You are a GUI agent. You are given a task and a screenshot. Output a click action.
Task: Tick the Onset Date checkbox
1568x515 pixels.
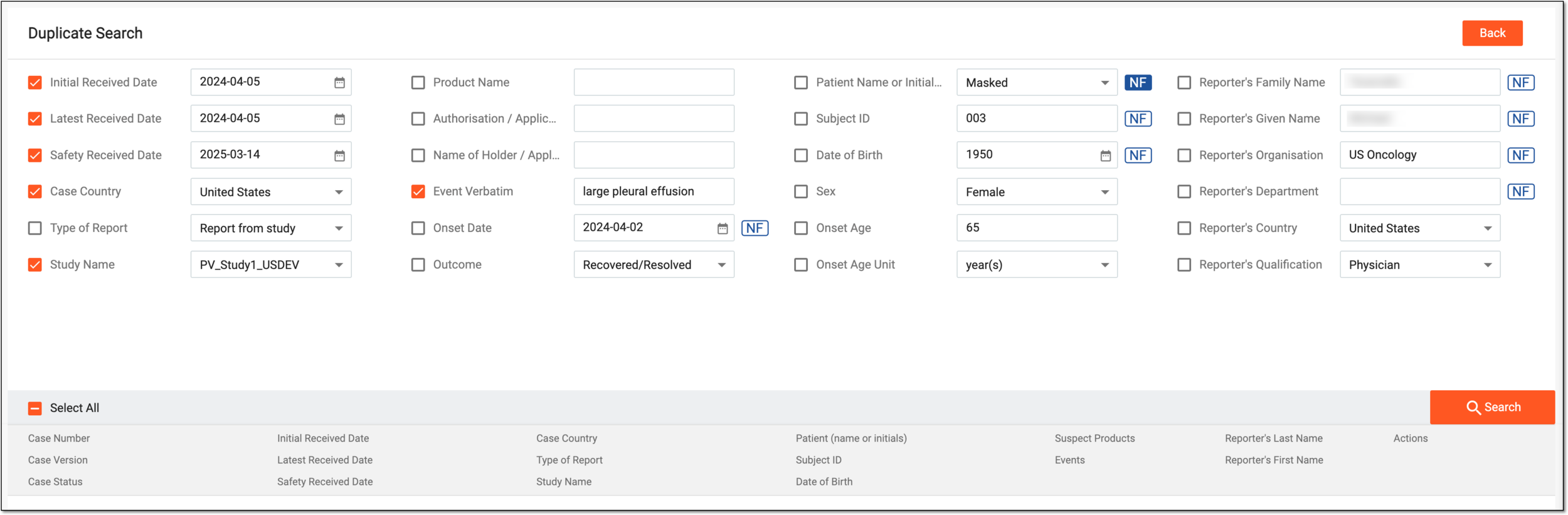coord(418,228)
